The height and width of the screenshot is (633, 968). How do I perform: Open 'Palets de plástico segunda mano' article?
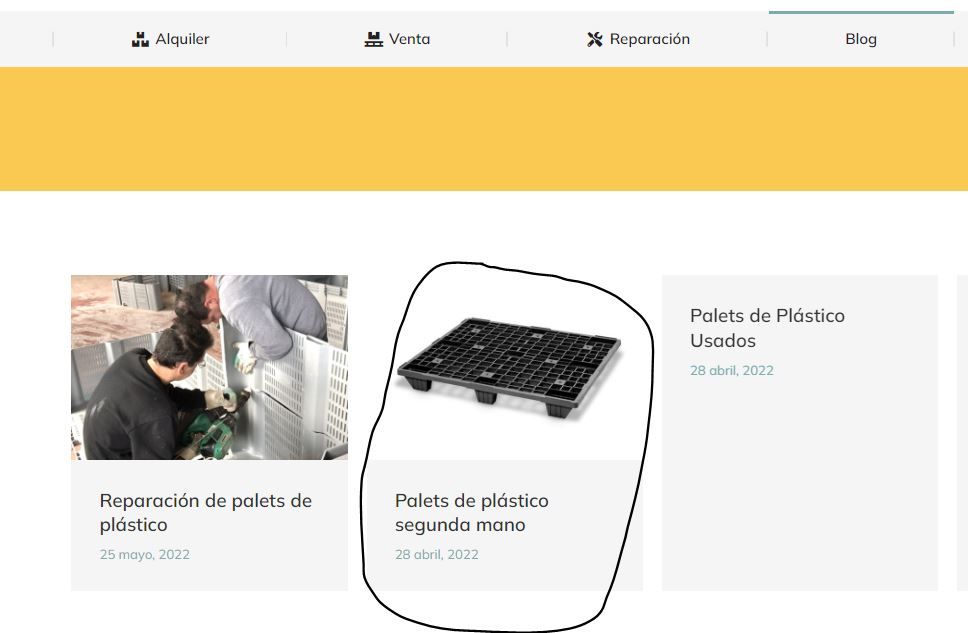coord(472,513)
